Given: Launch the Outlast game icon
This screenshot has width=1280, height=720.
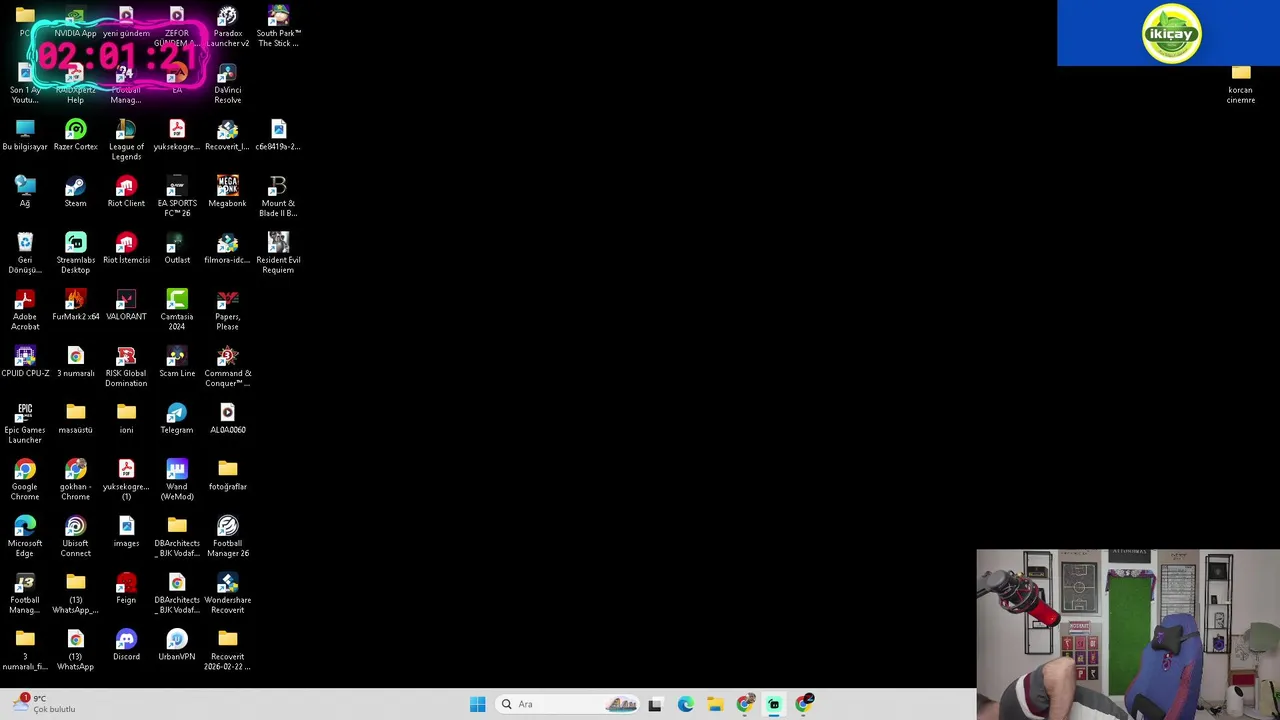Looking at the screenshot, I should pyautogui.click(x=177, y=249).
